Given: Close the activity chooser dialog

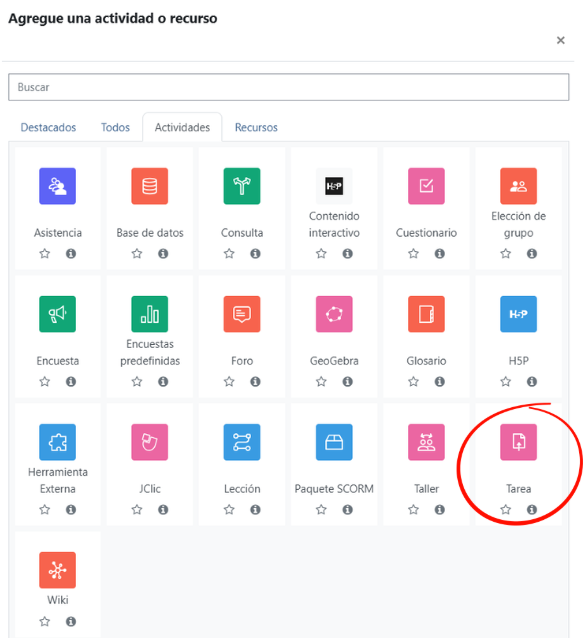Looking at the screenshot, I should tap(560, 40).
